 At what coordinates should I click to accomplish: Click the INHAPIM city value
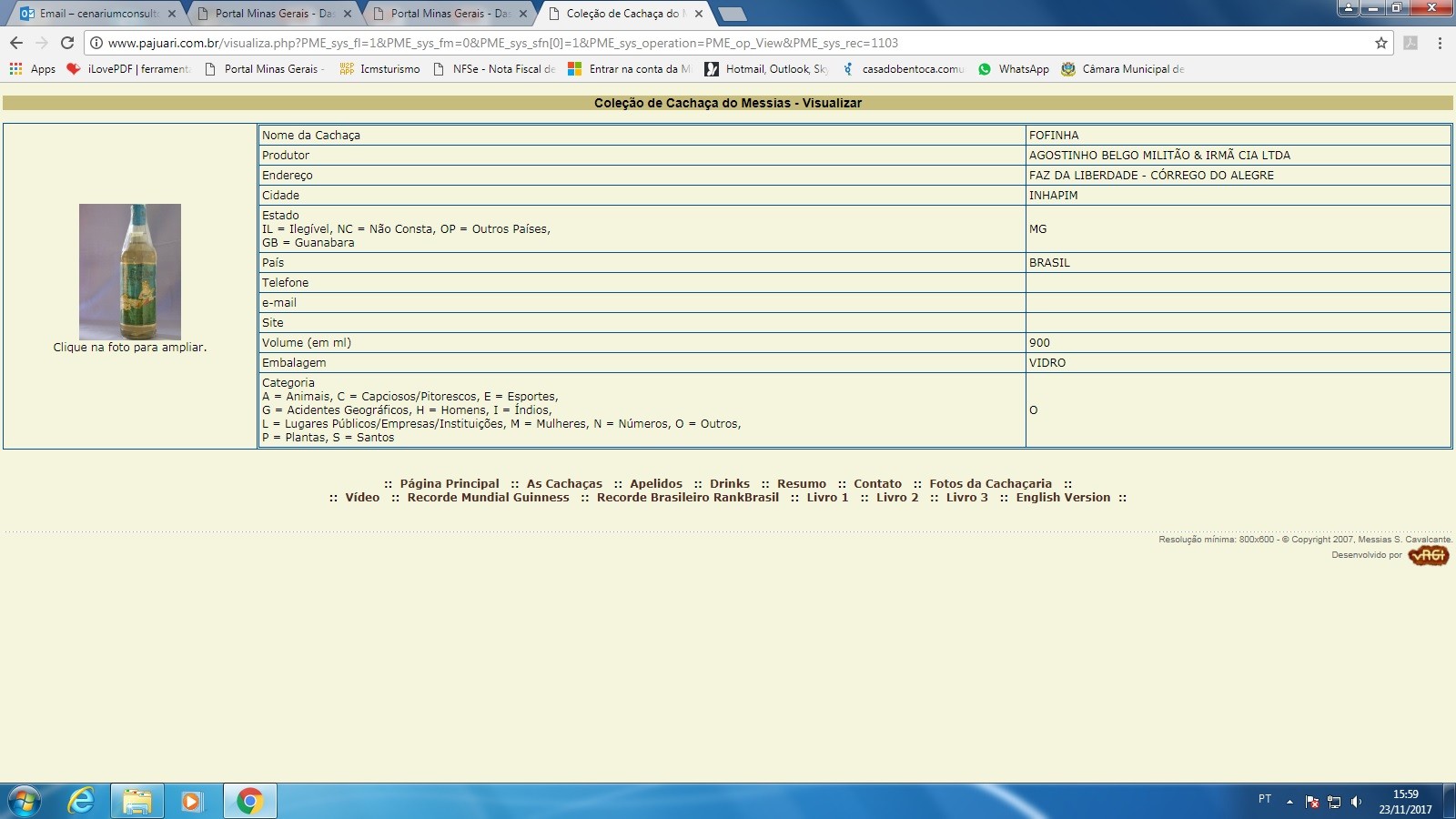(1053, 195)
